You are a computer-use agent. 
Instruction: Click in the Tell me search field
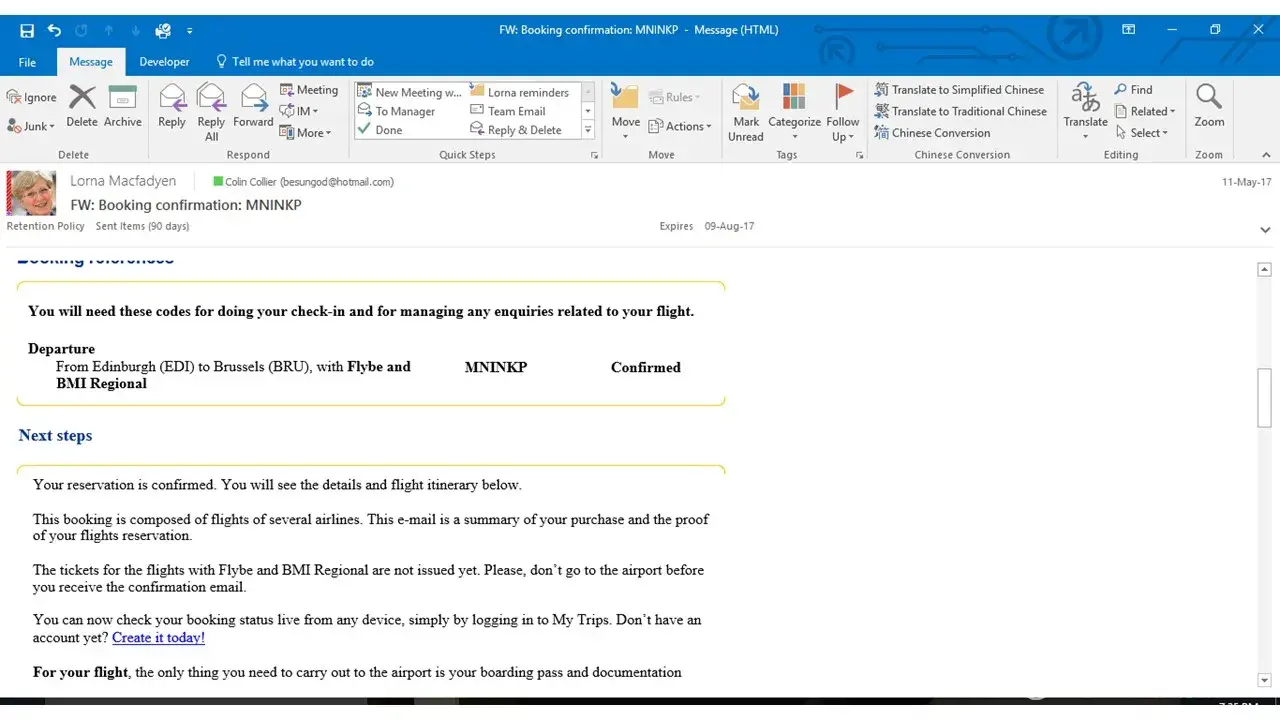302,62
